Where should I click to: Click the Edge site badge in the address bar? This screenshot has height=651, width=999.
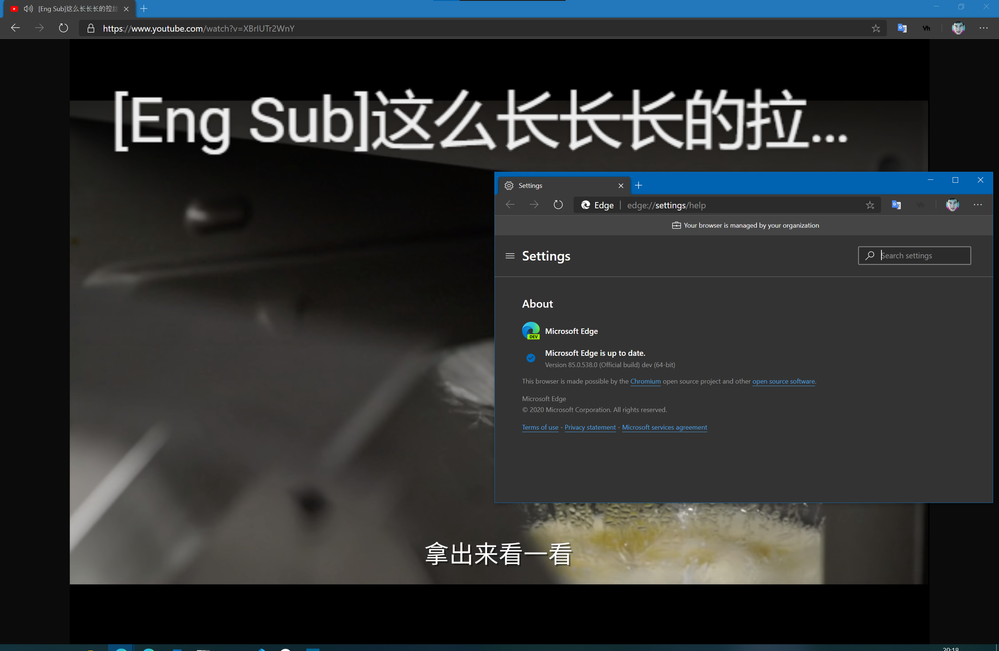[597, 205]
